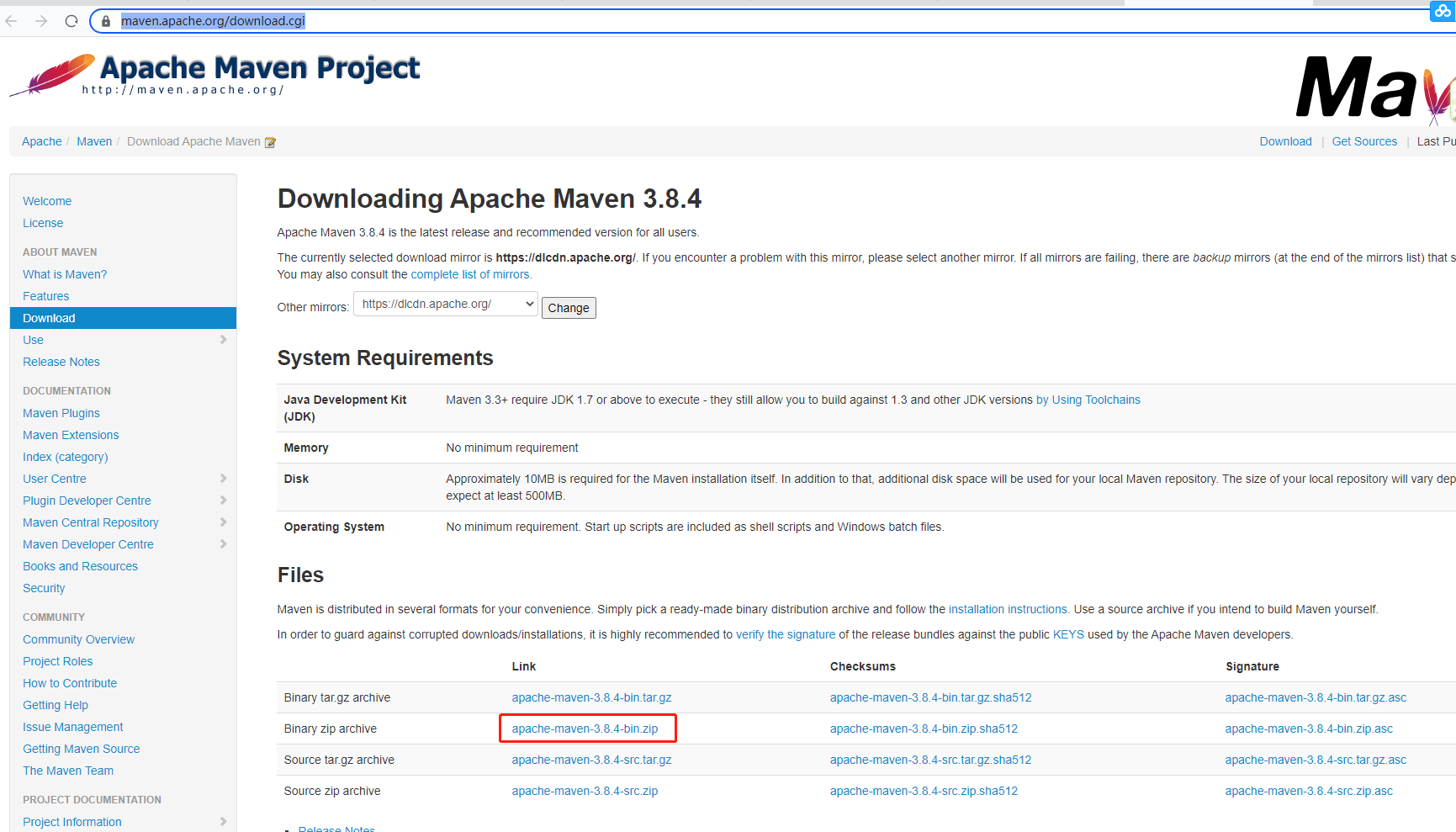Image resolution: width=1456 pixels, height=832 pixels.
Task: Open Release Notes in the sidebar
Action: [61, 362]
